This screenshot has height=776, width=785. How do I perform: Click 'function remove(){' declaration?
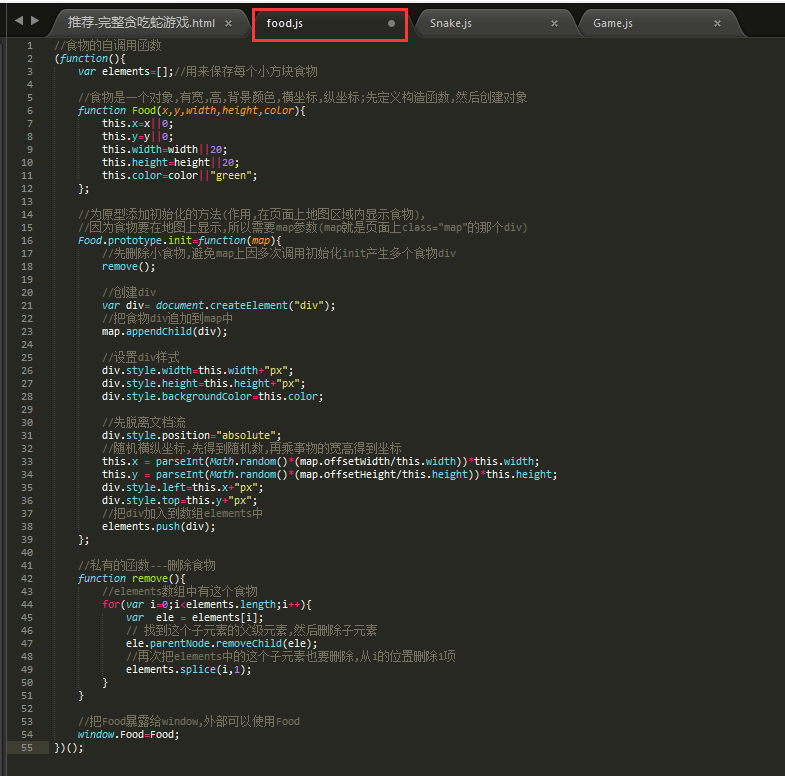pyautogui.click(x=132, y=578)
